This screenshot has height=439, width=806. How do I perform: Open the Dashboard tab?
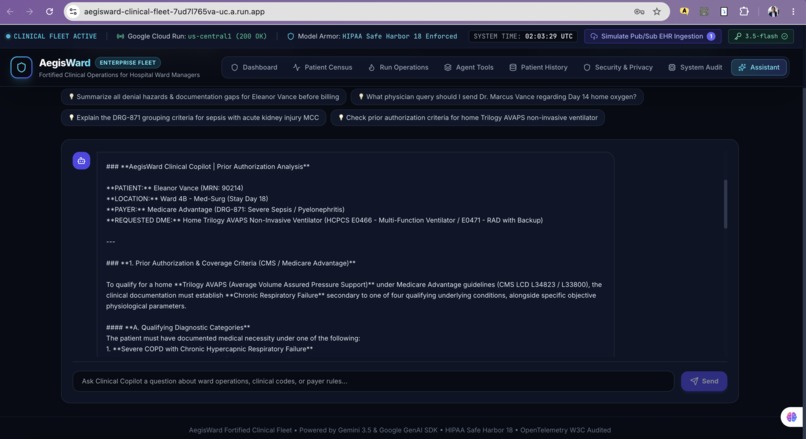pos(254,67)
